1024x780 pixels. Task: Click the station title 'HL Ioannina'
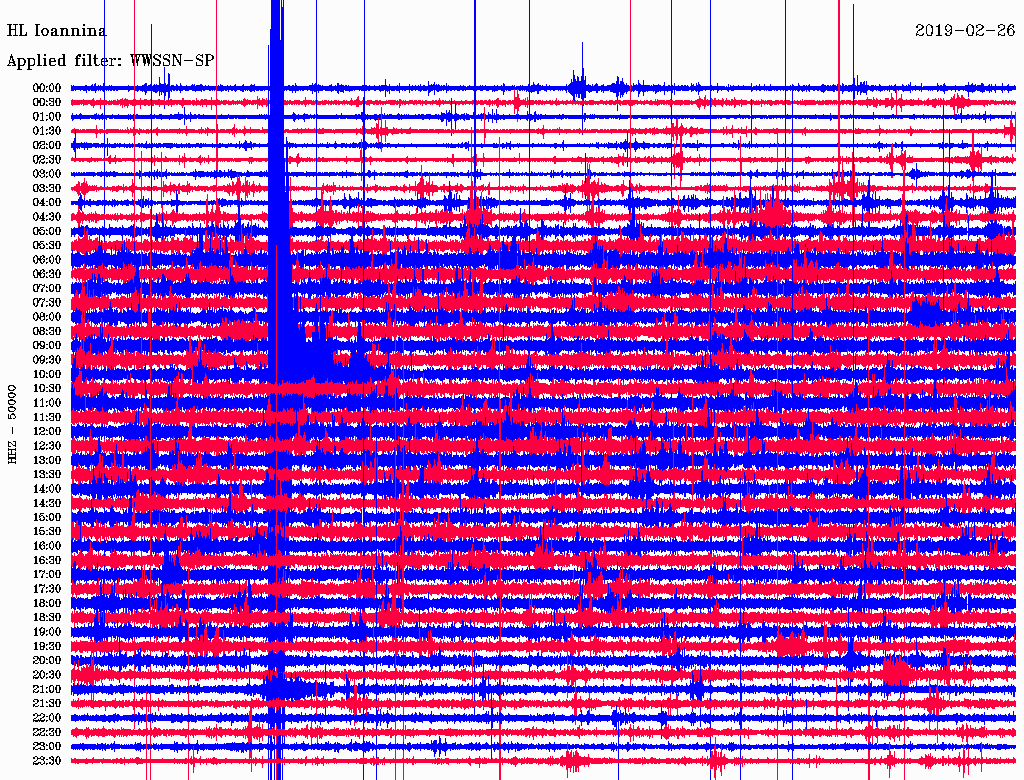[x=57, y=31]
